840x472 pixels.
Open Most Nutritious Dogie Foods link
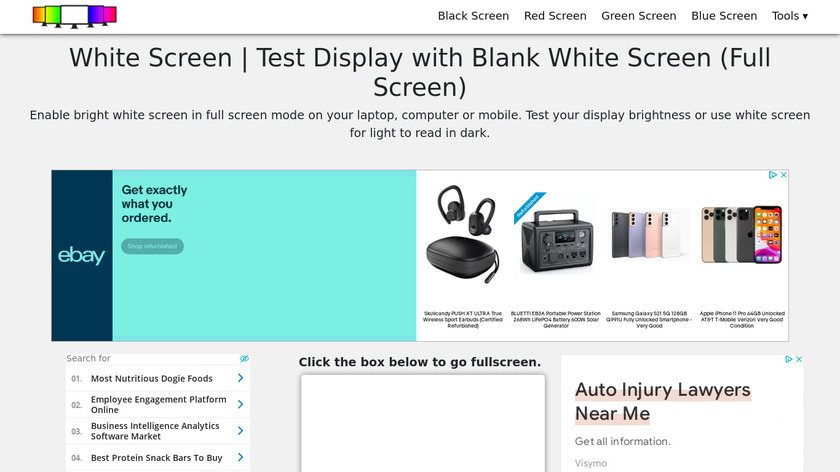pos(152,379)
